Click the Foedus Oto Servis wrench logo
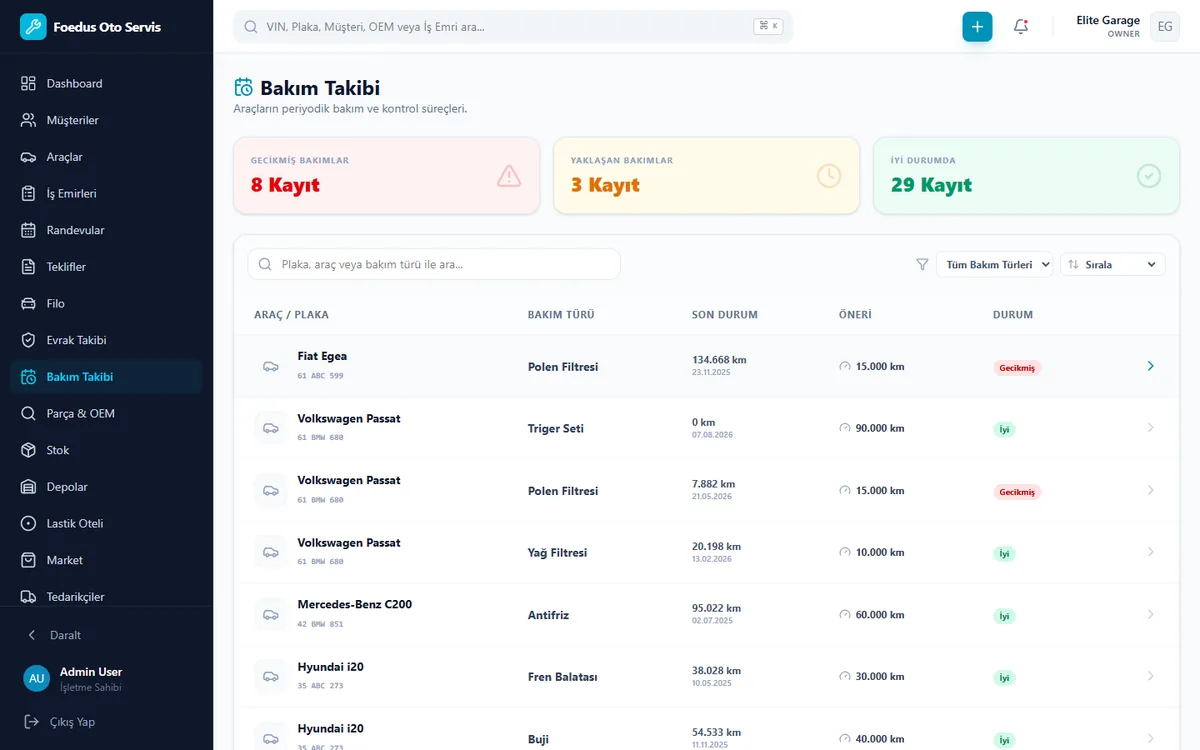The width and height of the screenshot is (1200, 750). click(x=33, y=27)
